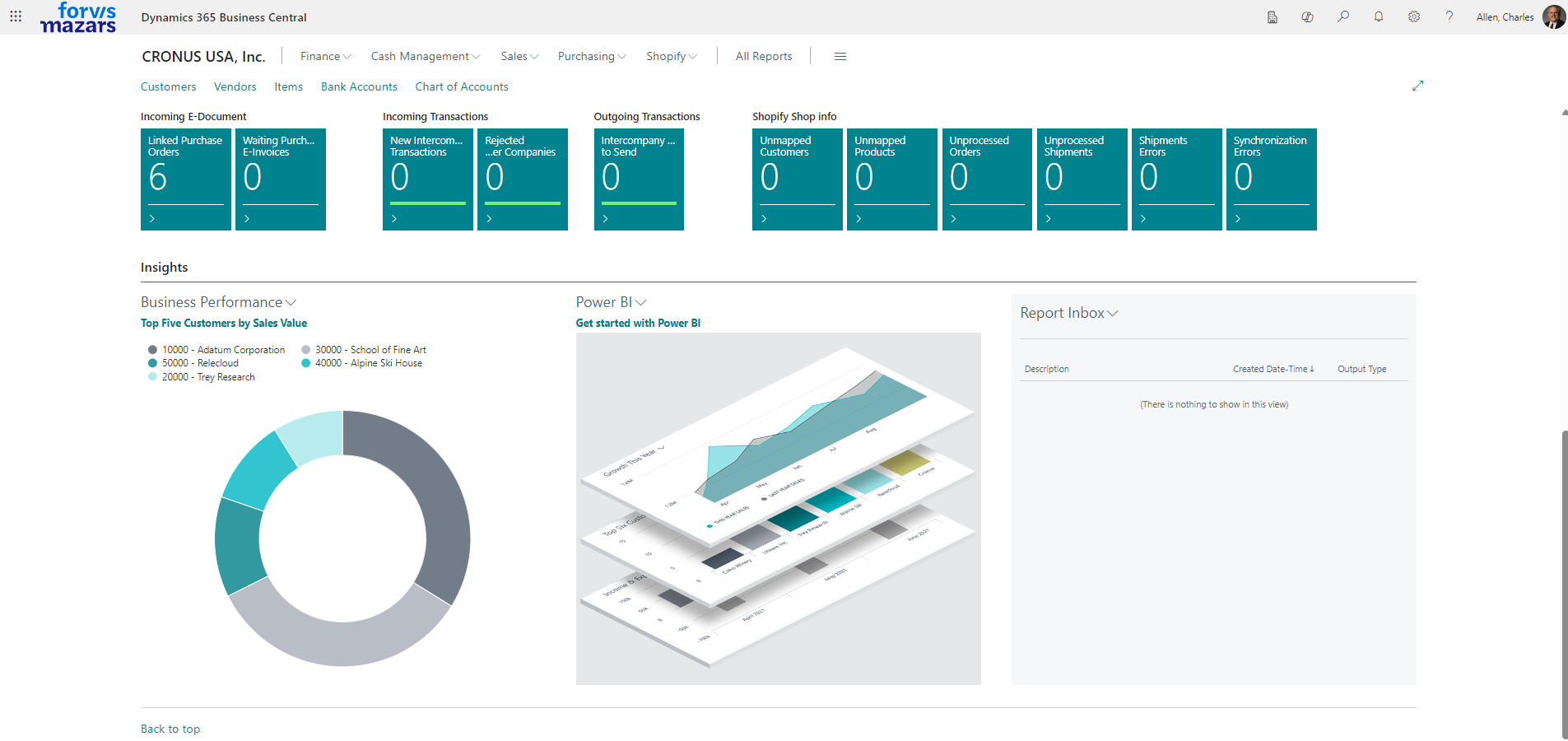
Task: Expand the Finance menu dropdown
Action: click(325, 57)
